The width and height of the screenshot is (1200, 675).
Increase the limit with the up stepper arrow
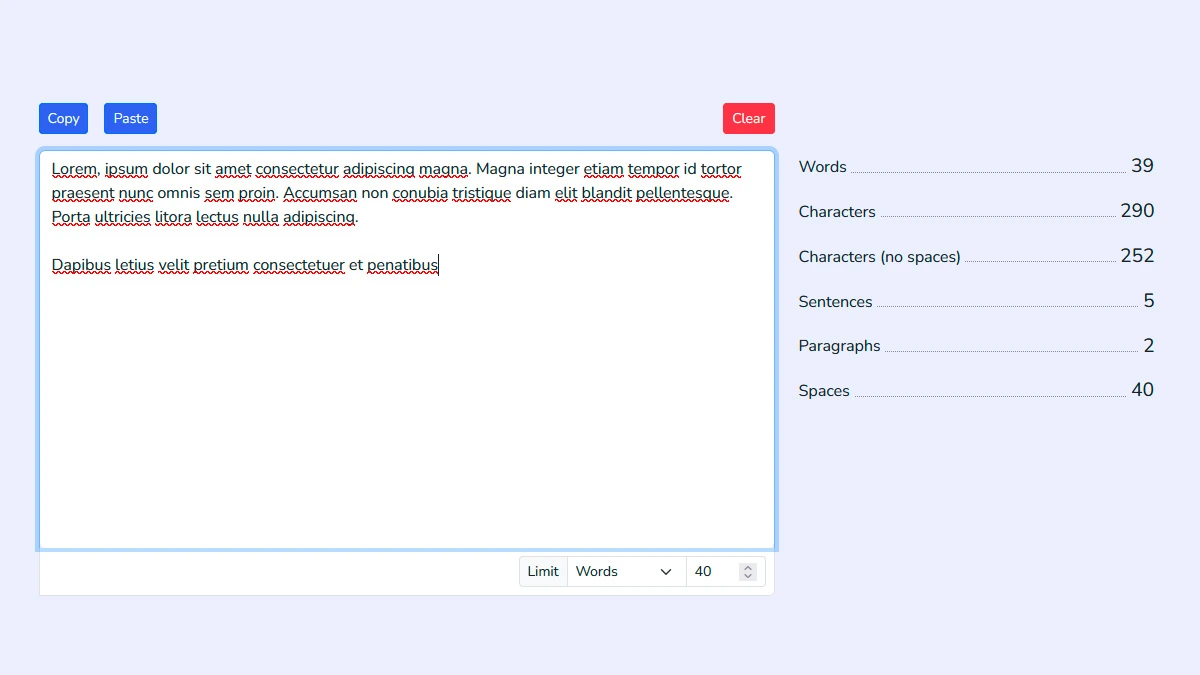(748, 566)
